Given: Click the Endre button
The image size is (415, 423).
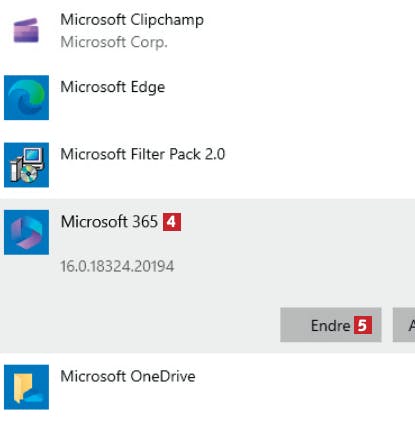Looking at the screenshot, I should click(x=331, y=325).
